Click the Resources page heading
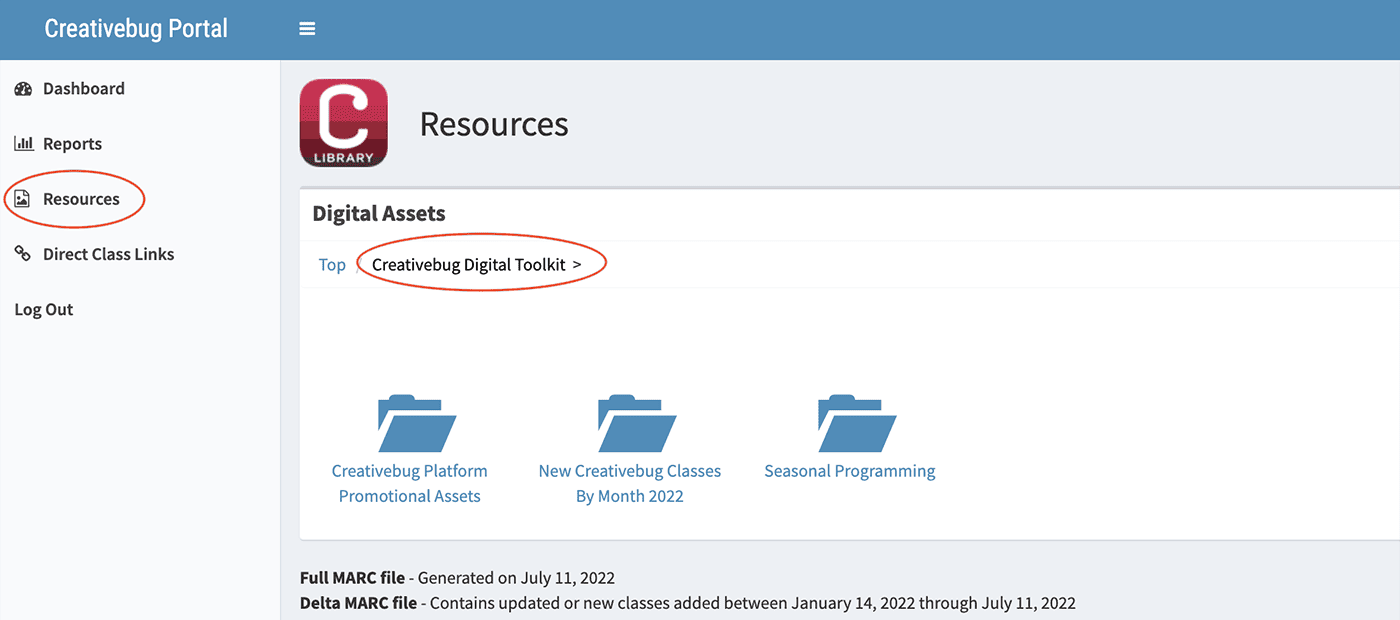This screenshot has height=620, width=1400. [x=494, y=124]
